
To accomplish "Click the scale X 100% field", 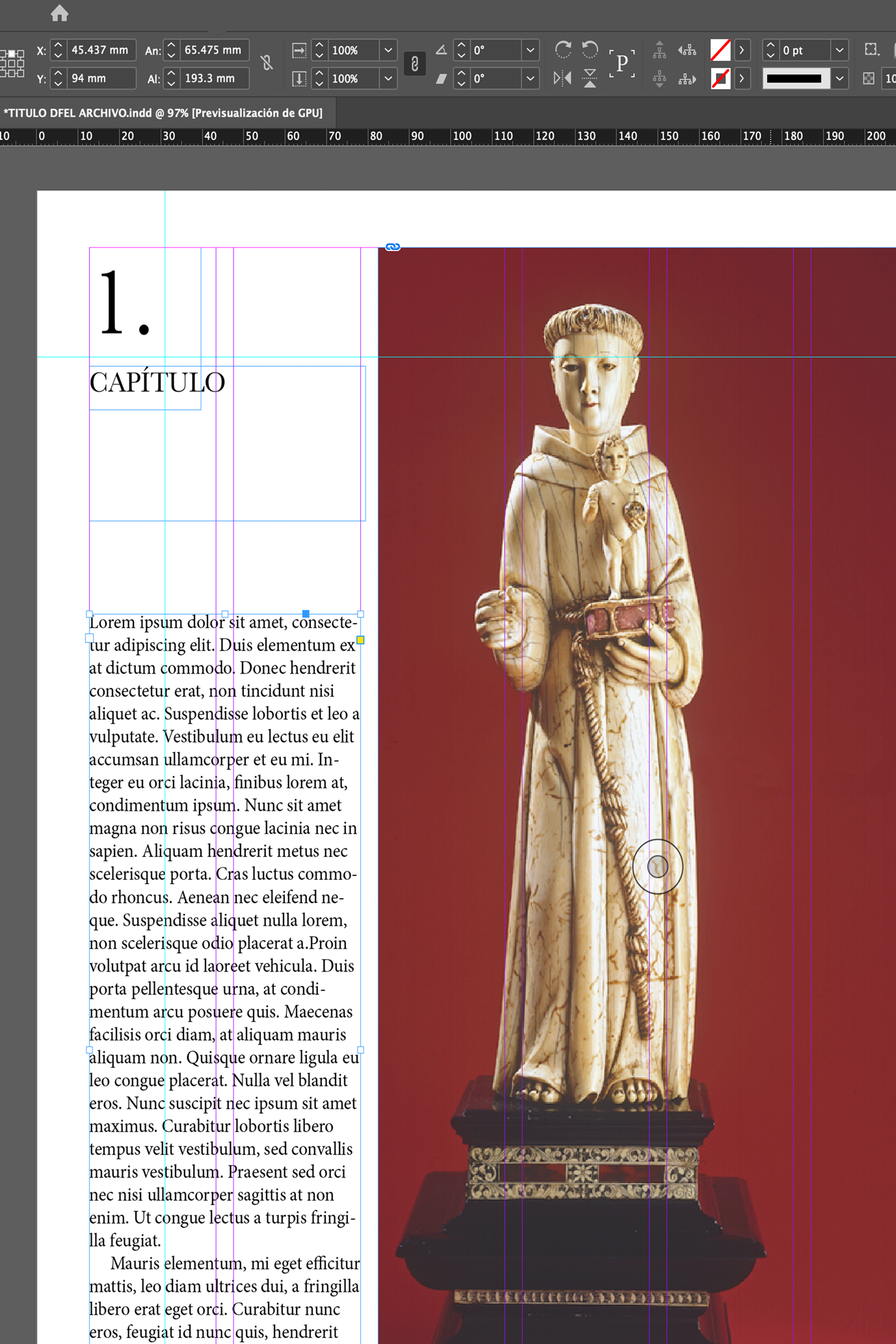I will coord(354,50).
